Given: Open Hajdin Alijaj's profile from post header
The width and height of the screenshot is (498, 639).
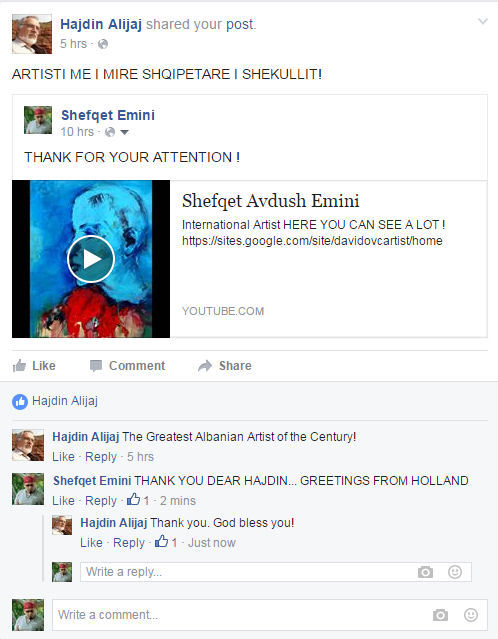Looking at the screenshot, I should [101, 24].
